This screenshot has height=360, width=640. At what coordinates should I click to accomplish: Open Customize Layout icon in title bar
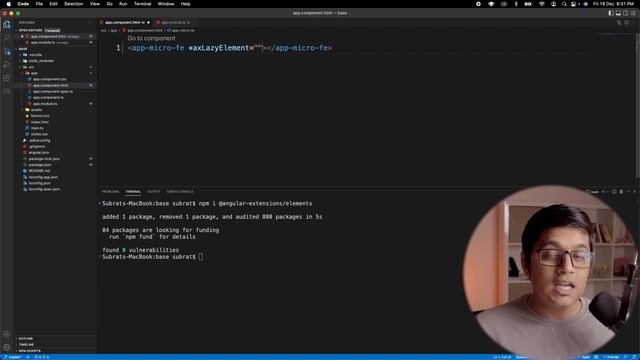633,13
